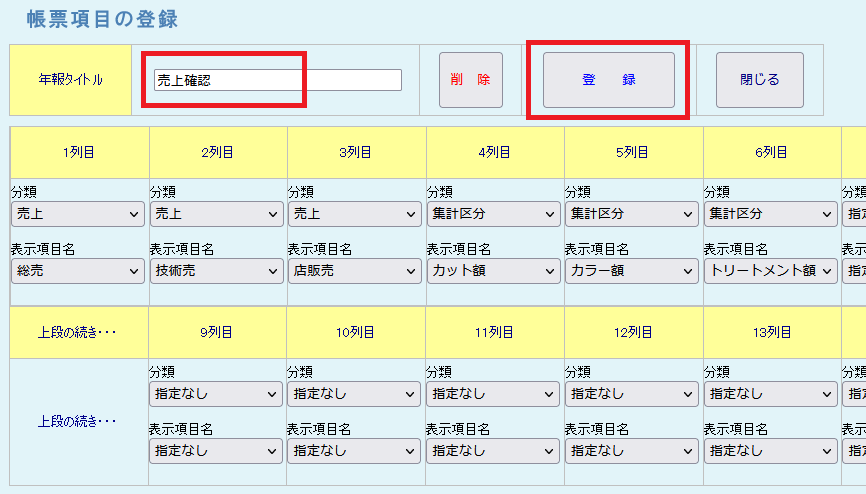The image size is (866, 494).
Task: Open the 分類 dropdown under 13列目
Action: tap(771, 394)
